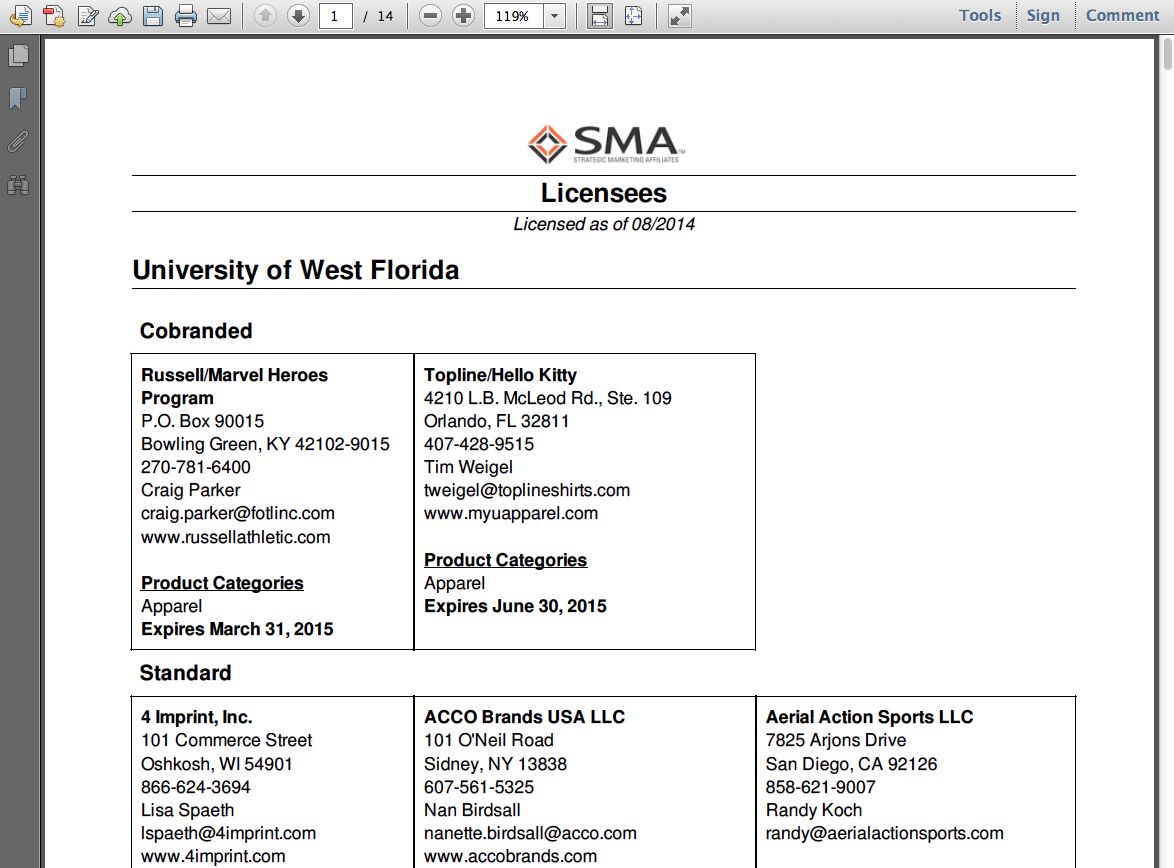This screenshot has width=1174, height=868.
Task: Click the Standard section heading
Action: [x=185, y=673]
